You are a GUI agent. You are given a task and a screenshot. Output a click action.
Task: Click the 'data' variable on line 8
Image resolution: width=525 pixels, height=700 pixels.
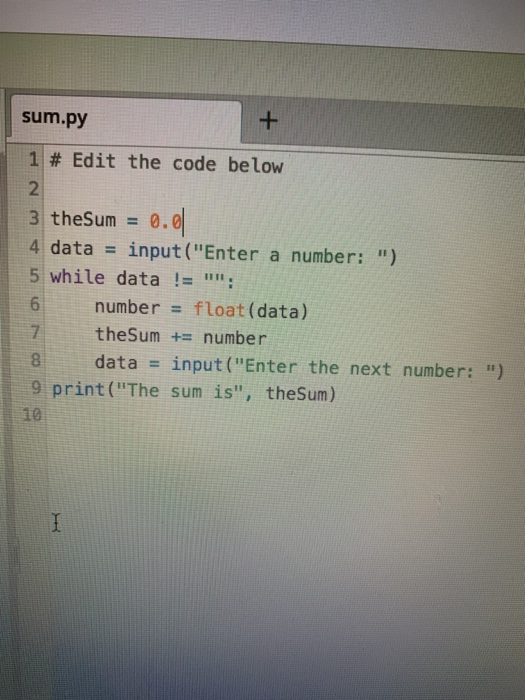pos(116,362)
